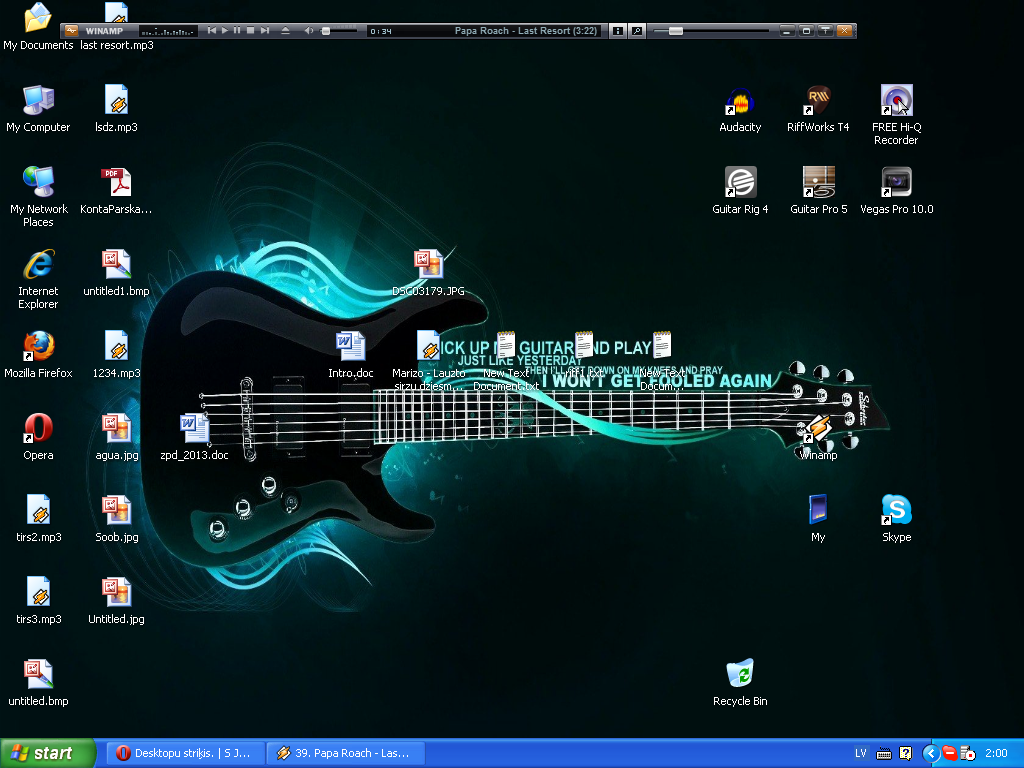Click the Winamp play button

225,31
